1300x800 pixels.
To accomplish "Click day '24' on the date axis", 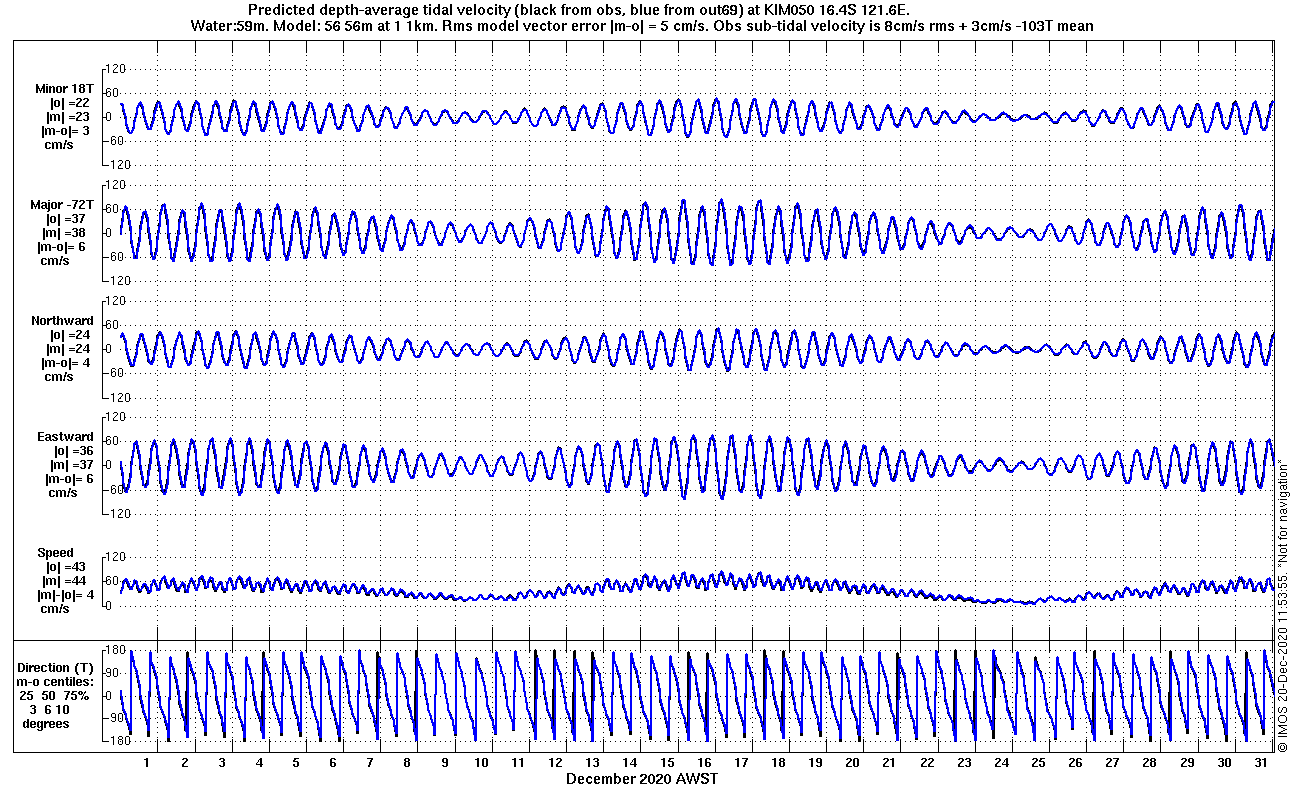I will click(1002, 763).
